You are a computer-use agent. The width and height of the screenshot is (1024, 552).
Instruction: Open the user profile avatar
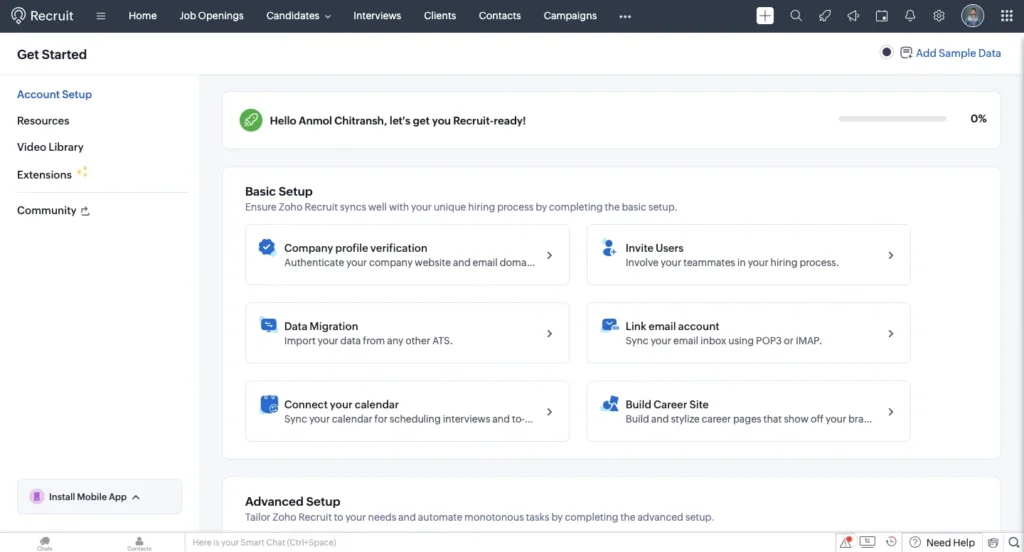pyautogui.click(x=972, y=16)
